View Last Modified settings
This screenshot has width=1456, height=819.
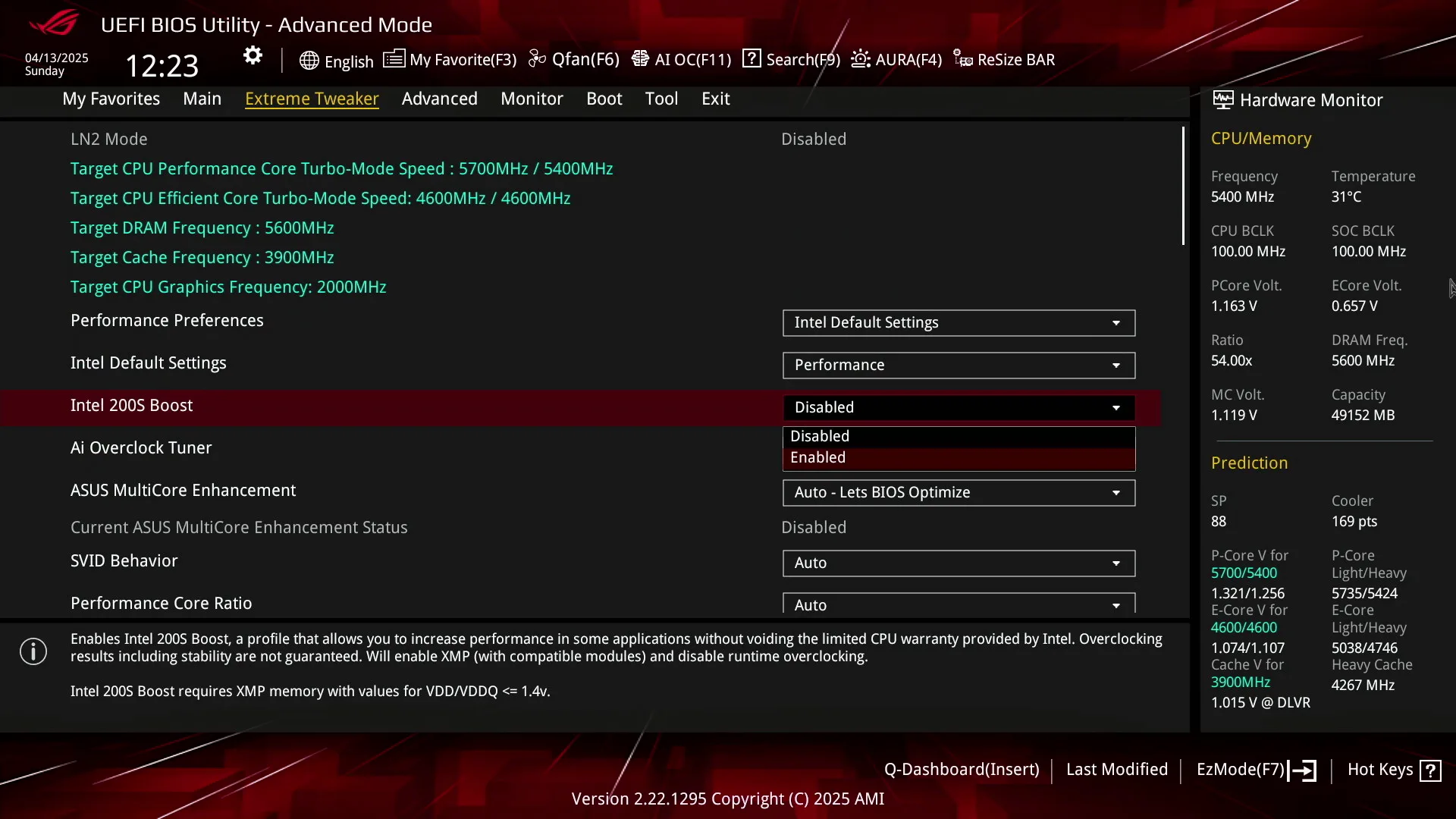pos(1117,770)
